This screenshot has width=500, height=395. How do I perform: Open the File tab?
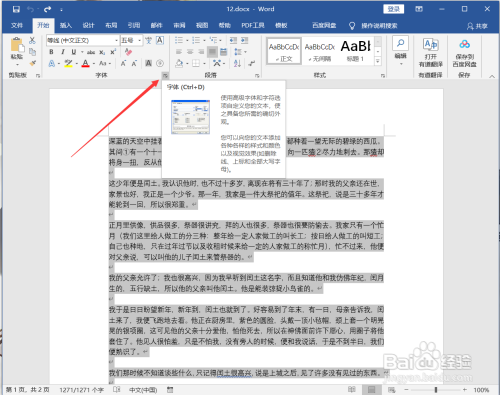17,25
